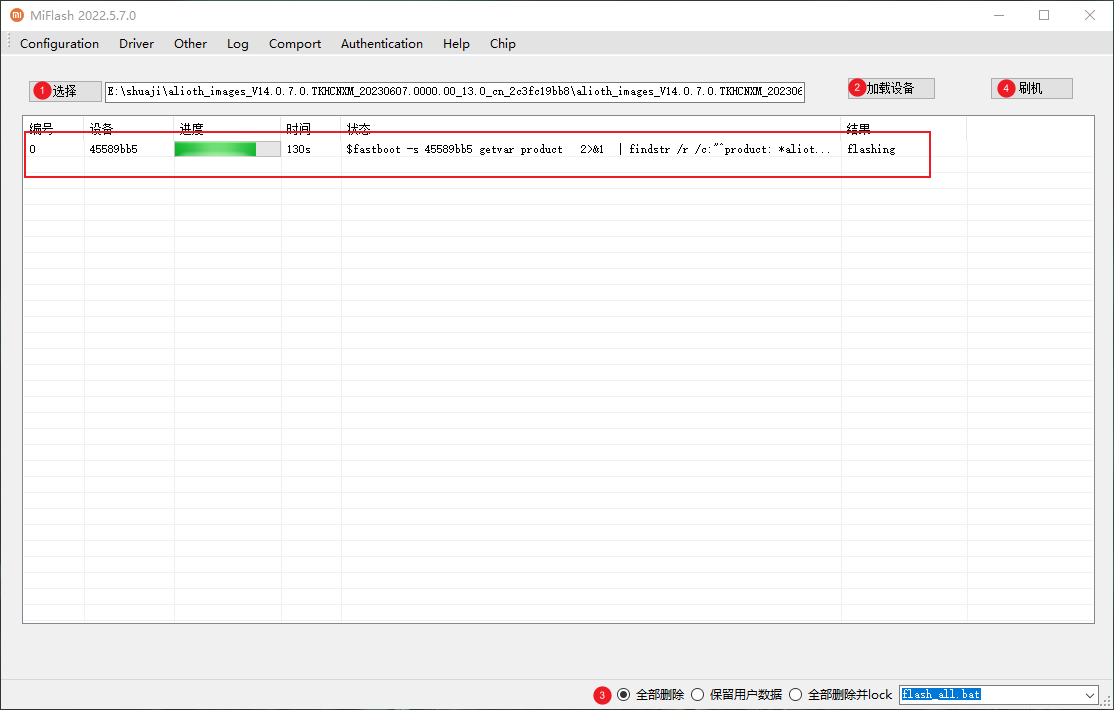Open the Chip menu
This screenshot has height=710, width=1114.
(x=502, y=43)
